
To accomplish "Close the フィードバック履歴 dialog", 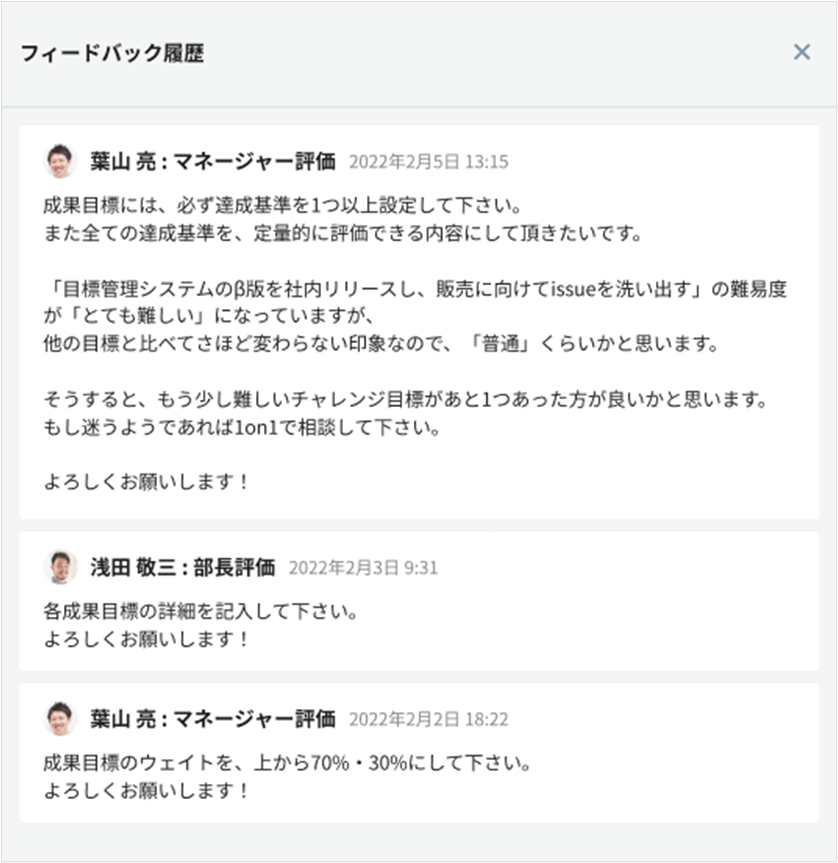I will tap(800, 51).
